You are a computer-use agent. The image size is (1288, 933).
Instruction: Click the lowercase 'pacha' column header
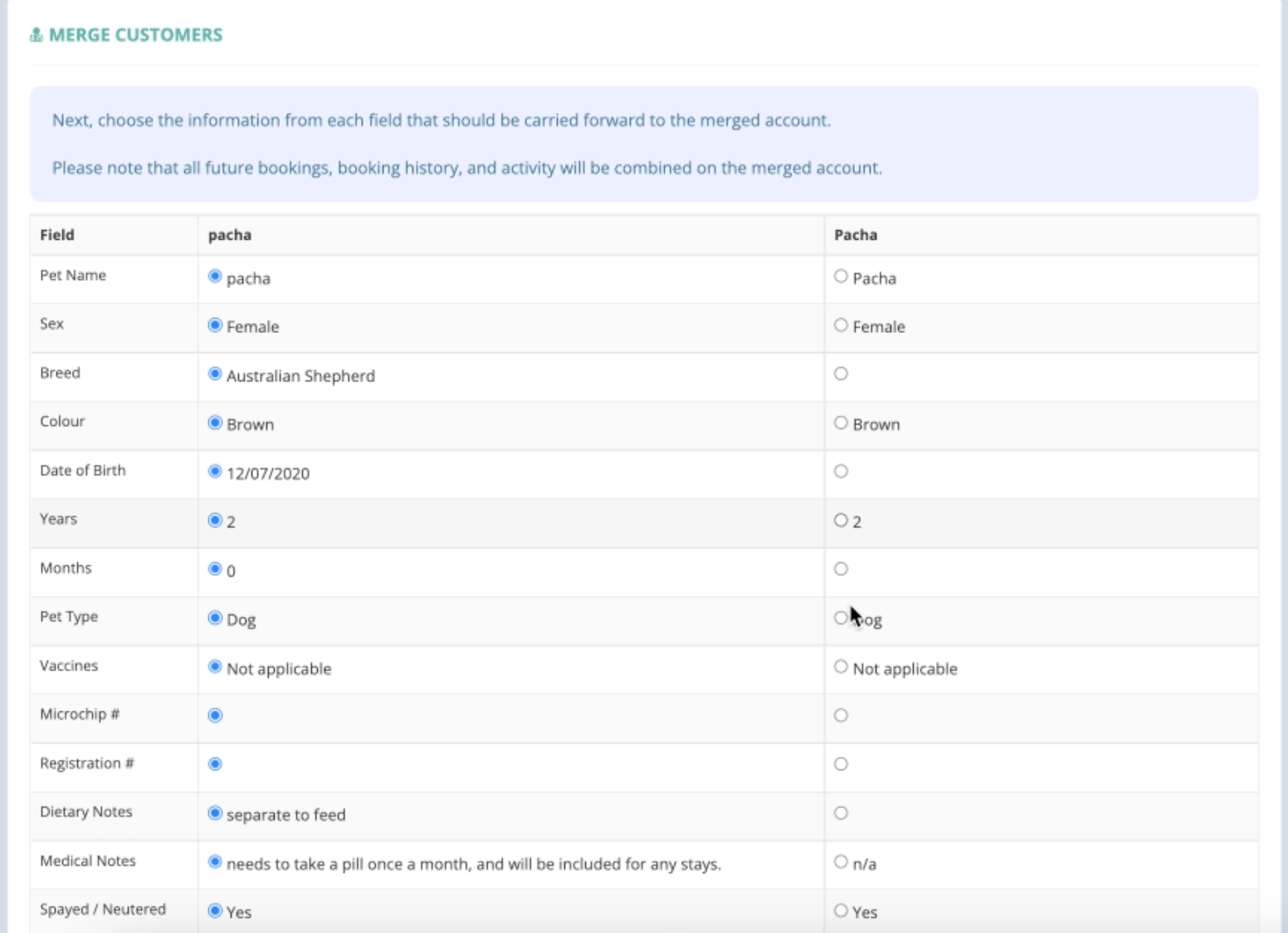(x=230, y=235)
